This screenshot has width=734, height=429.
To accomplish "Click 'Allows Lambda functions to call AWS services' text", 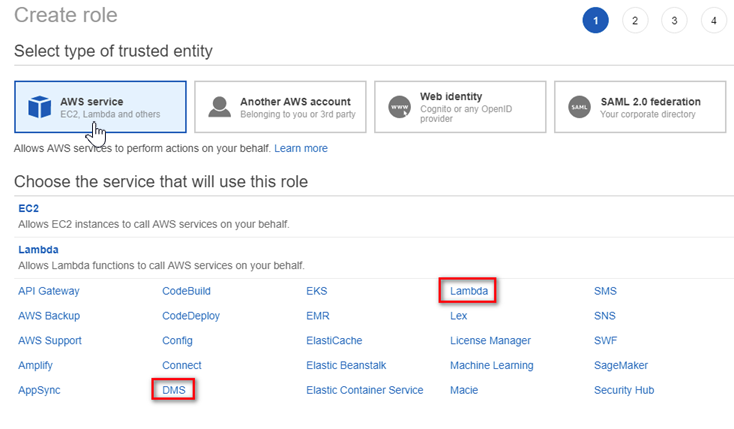I will (161, 266).
